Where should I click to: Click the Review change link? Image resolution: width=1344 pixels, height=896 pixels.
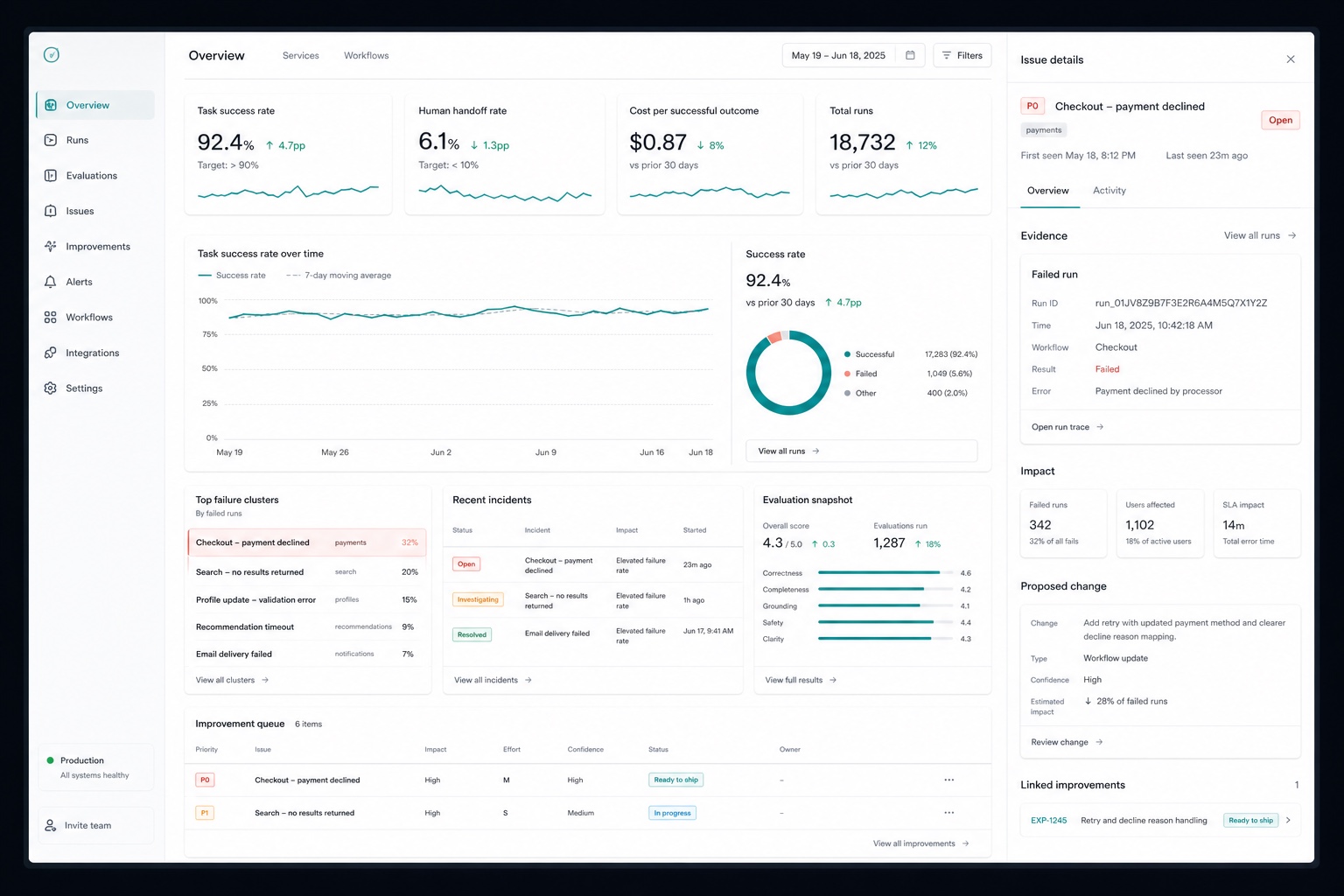pyautogui.click(x=1067, y=742)
